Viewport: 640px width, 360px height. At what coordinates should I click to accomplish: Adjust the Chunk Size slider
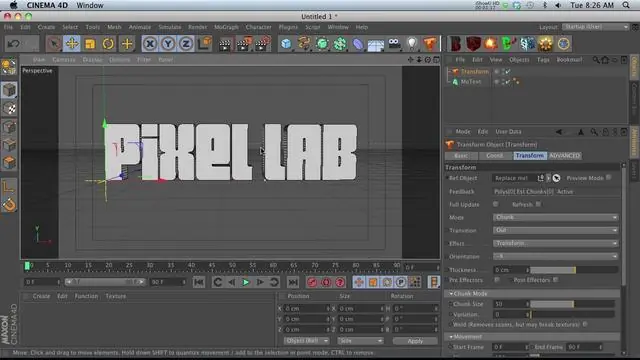click(573, 304)
